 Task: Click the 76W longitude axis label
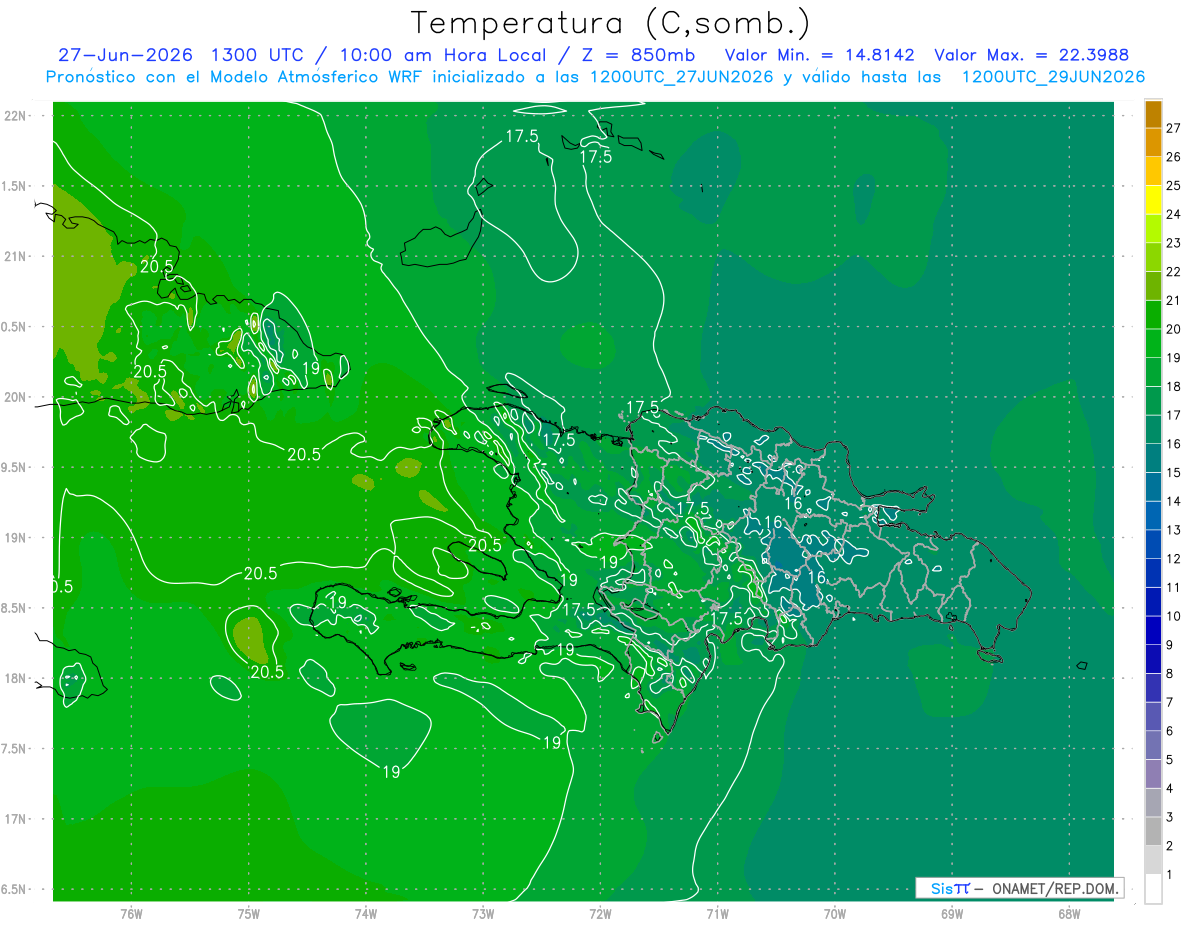131,913
